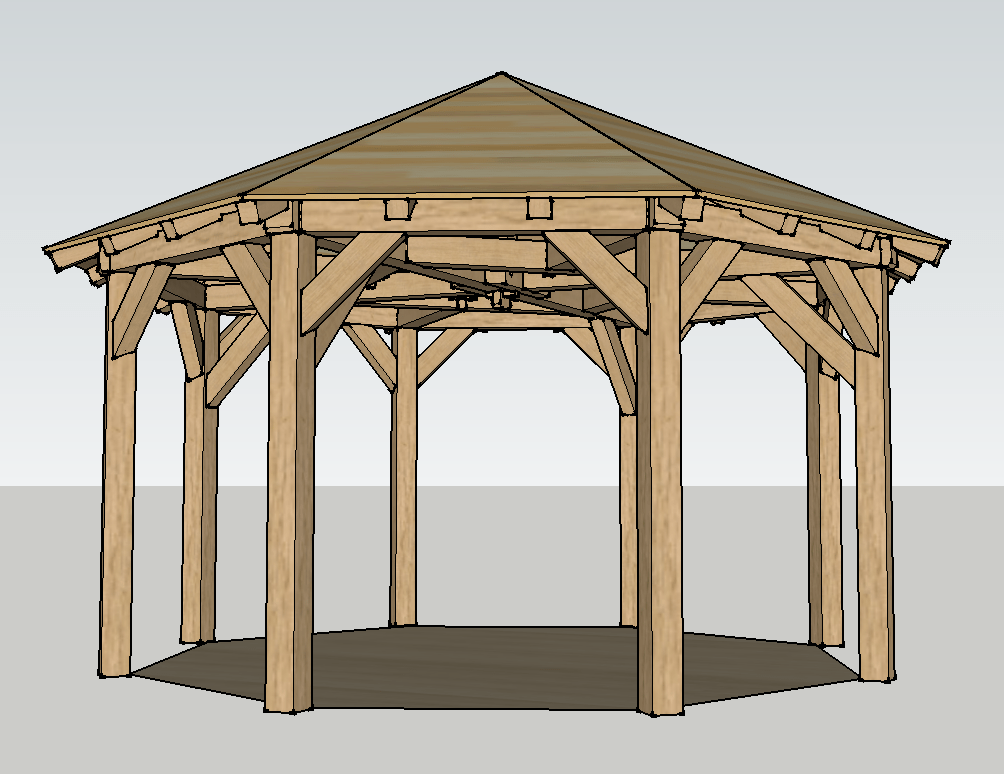The height and width of the screenshot is (774, 1004).
Task: Select the far-right outer post
Action: [x=874, y=474]
